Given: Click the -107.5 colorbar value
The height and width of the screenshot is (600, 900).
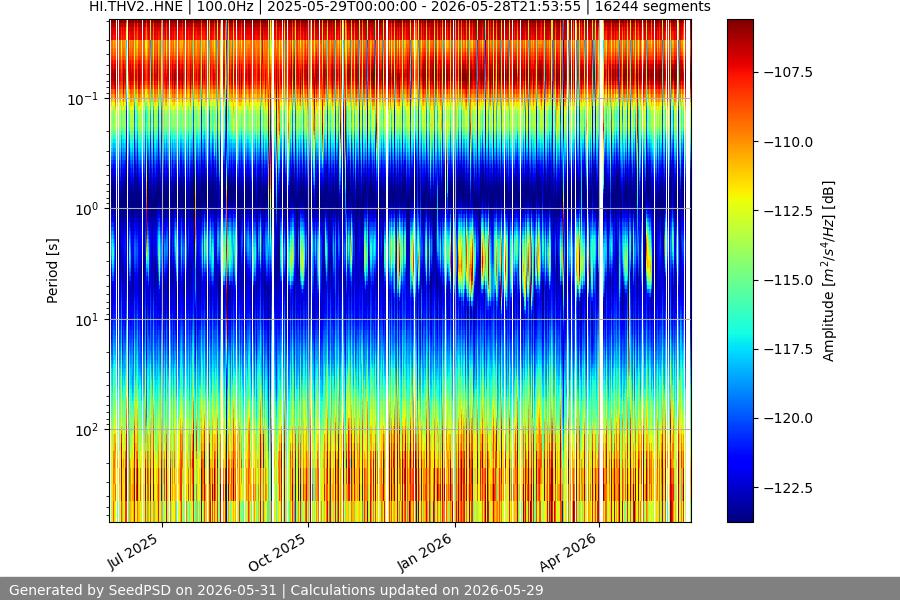Looking at the screenshot, I should click(788, 72).
